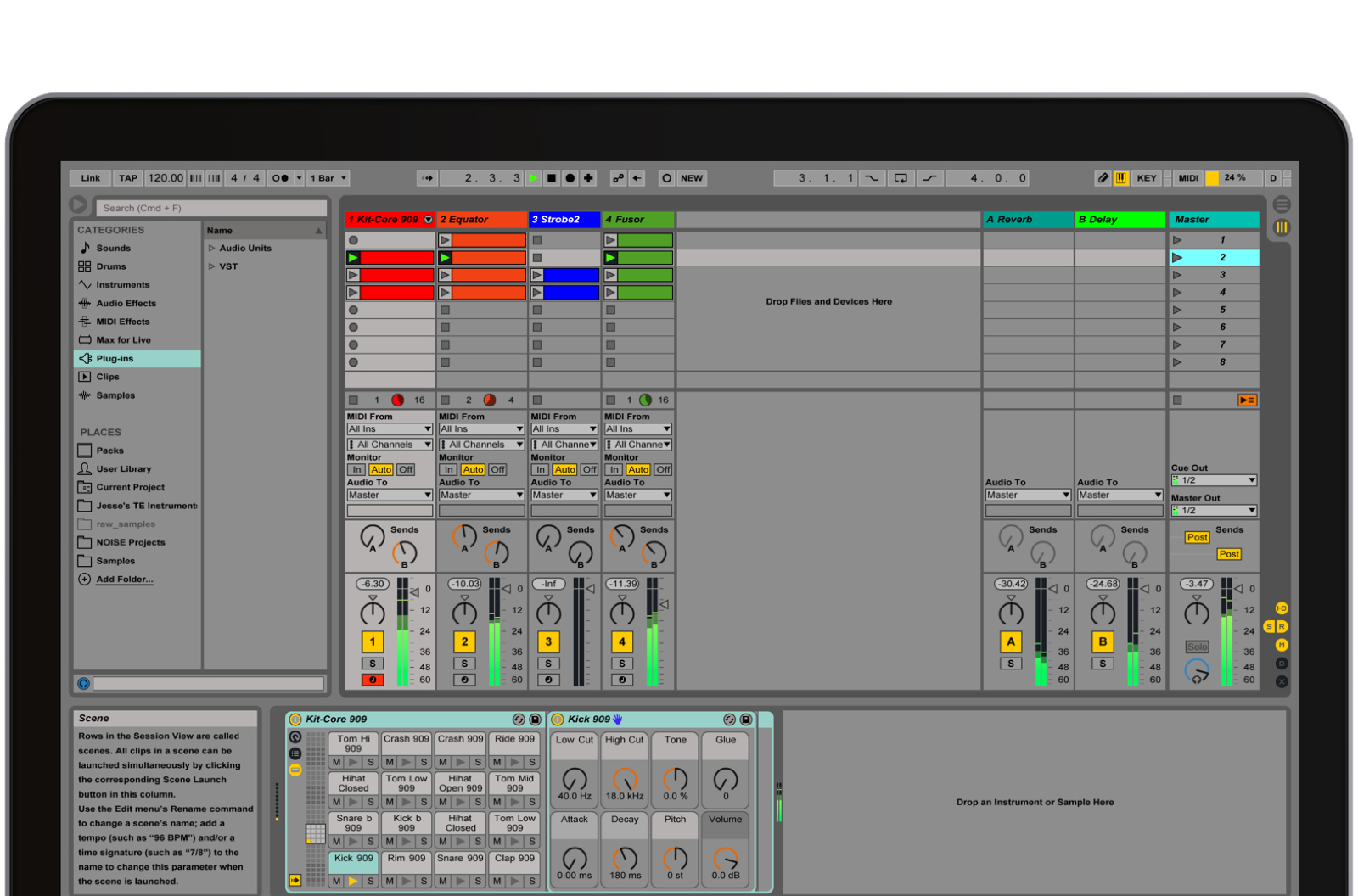Click the Back to Arrangement arrow icon
Image resolution: width=1358 pixels, height=896 pixels.
click(637, 178)
